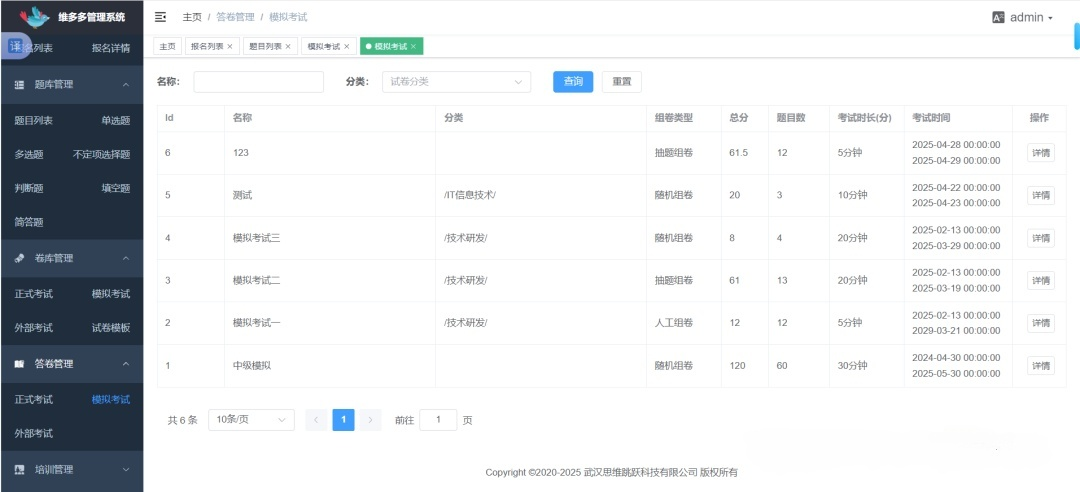Close the 报名列表 tab
The width and height of the screenshot is (1080, 492).
[x=229, y=46]
